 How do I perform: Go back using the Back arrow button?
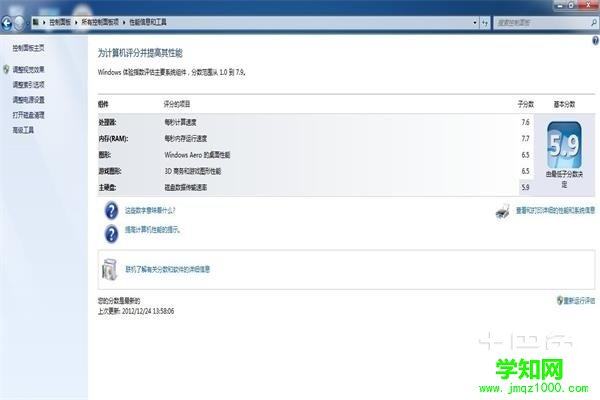(x=7, y=23)
